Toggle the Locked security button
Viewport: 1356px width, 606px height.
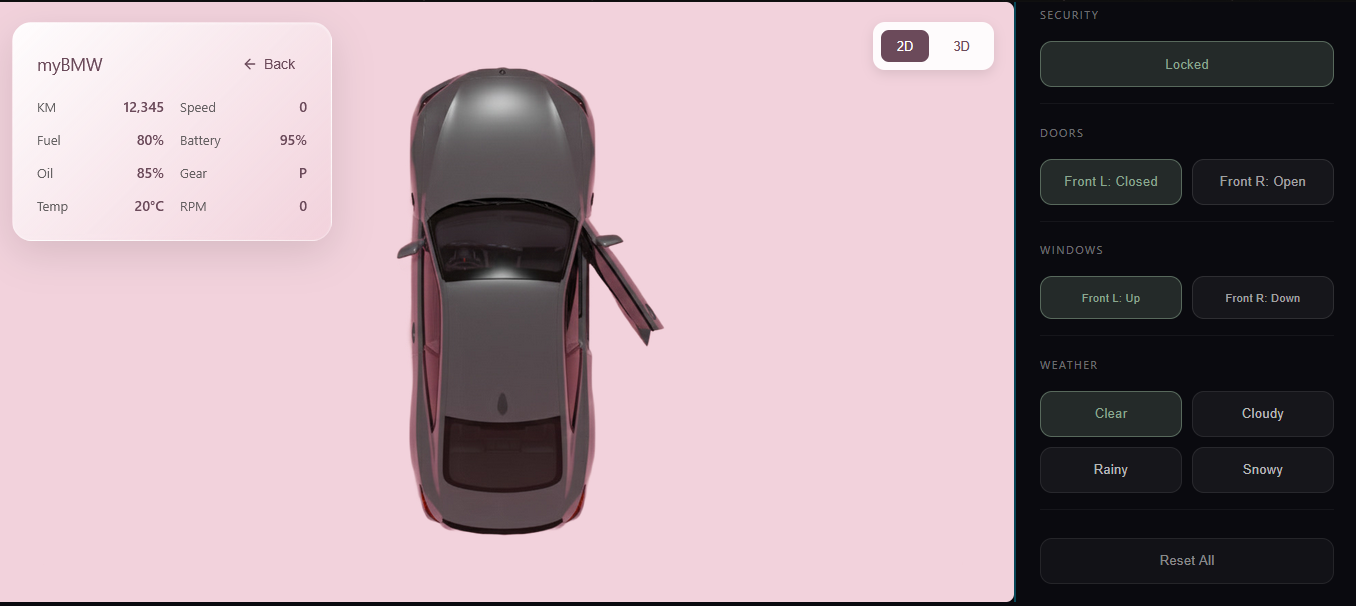tap(1186, 64)
